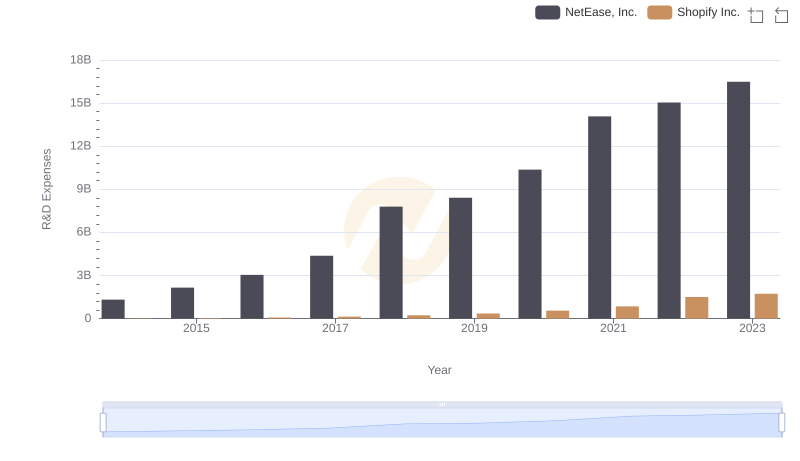Select the NetEase 2022 bar
Screen dimensions: 800x461
coord(669,210)
